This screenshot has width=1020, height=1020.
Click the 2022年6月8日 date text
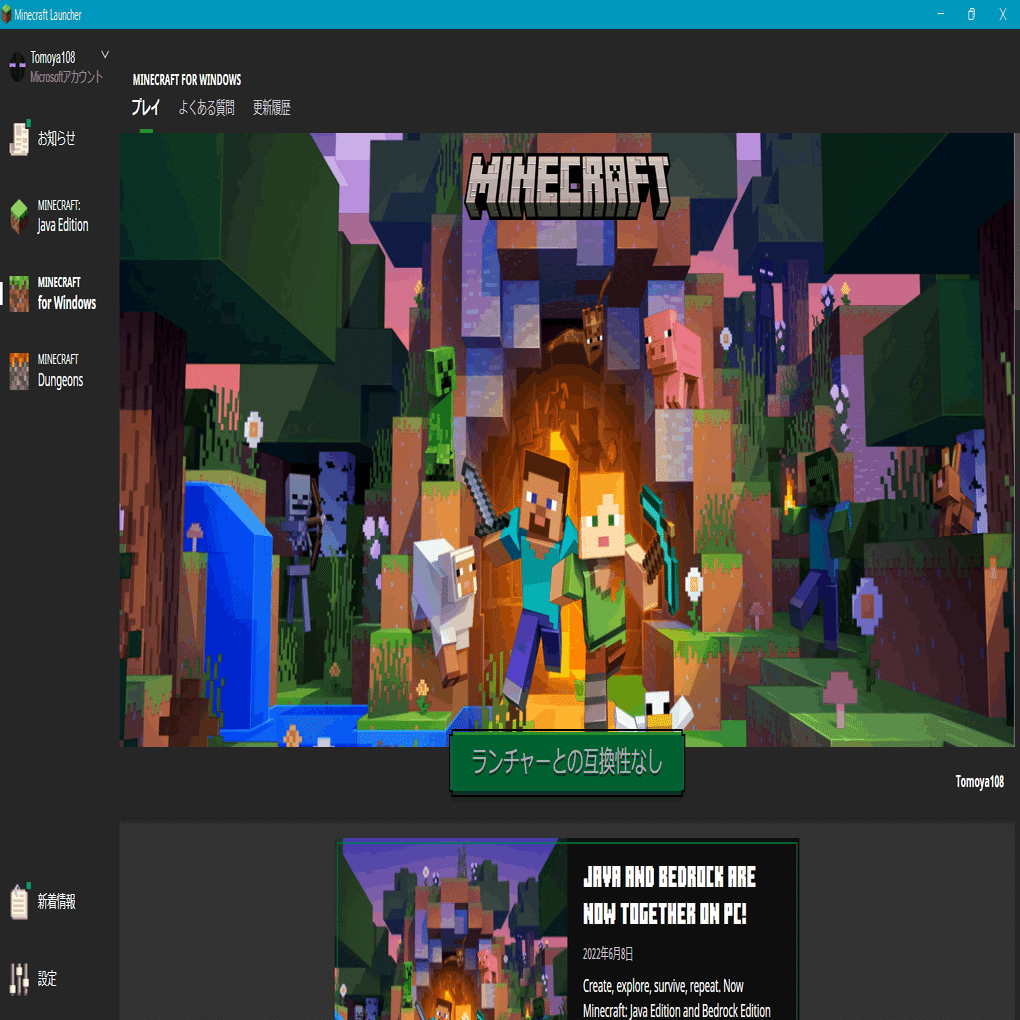[x=608, y=954]
